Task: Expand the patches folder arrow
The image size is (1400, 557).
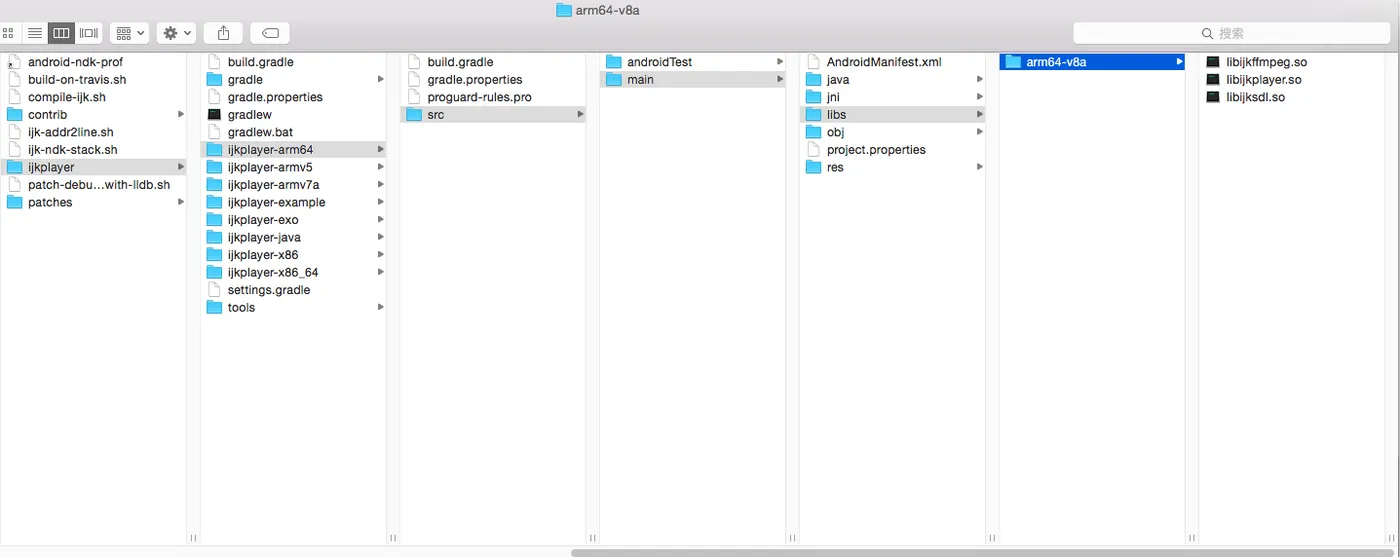Action: pos(181,202)
